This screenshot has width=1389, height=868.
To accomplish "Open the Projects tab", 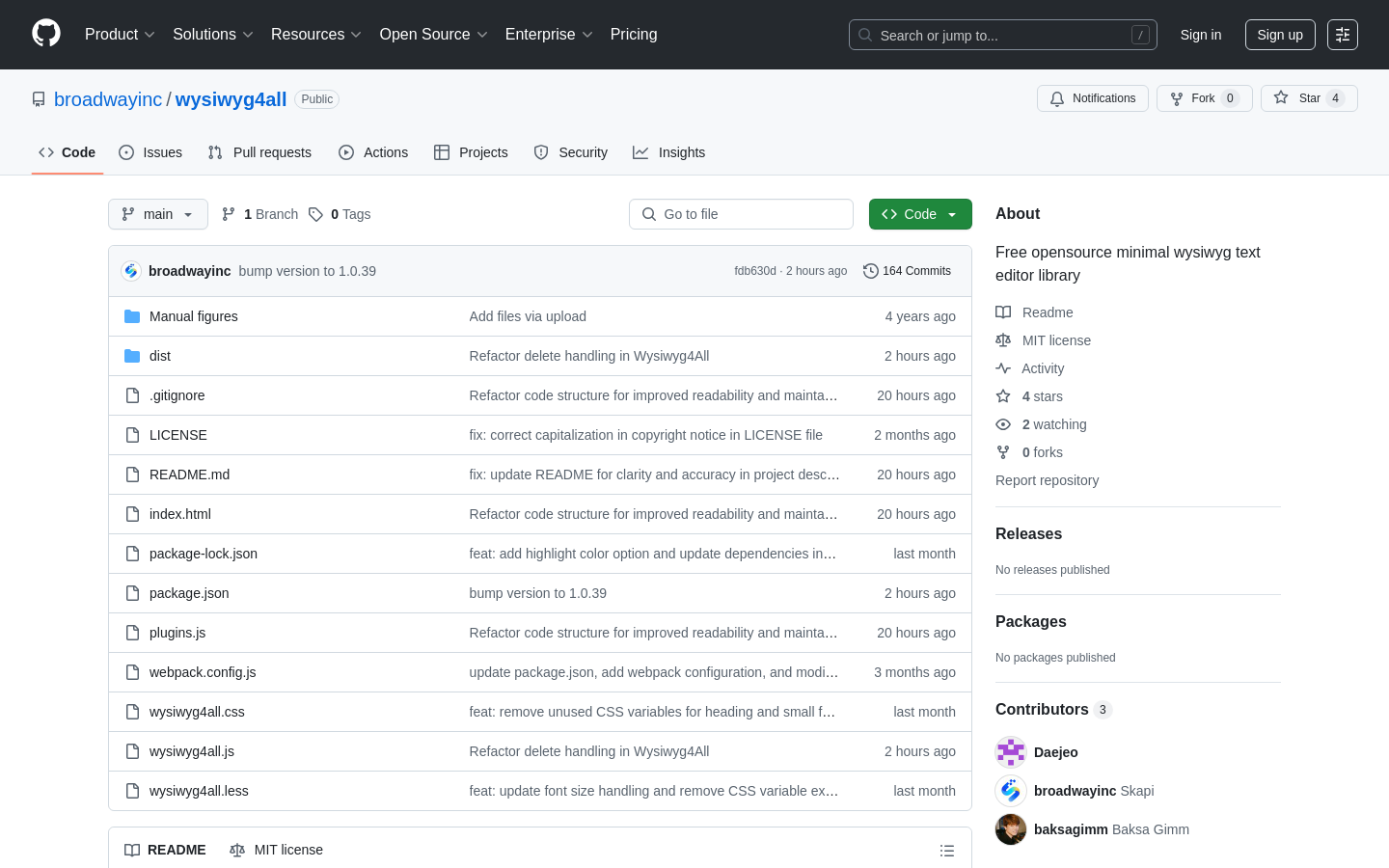I will coord(471,152).
